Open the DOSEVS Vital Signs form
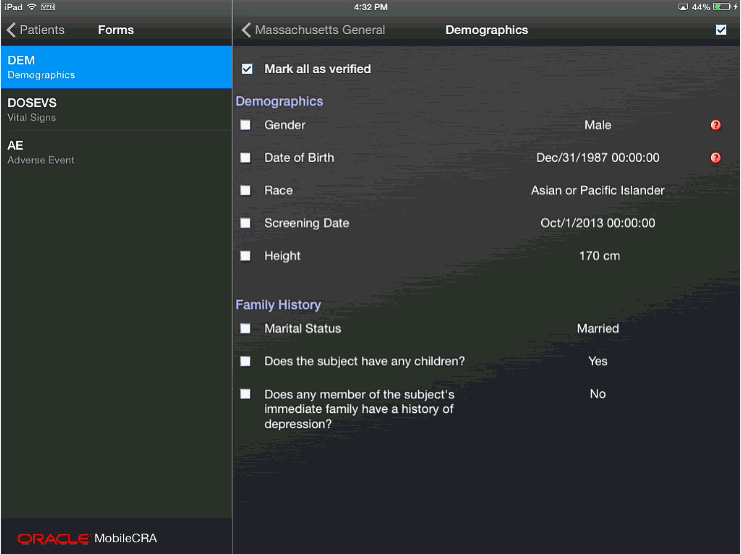741x554 pixels. click(x=116, y=110)
